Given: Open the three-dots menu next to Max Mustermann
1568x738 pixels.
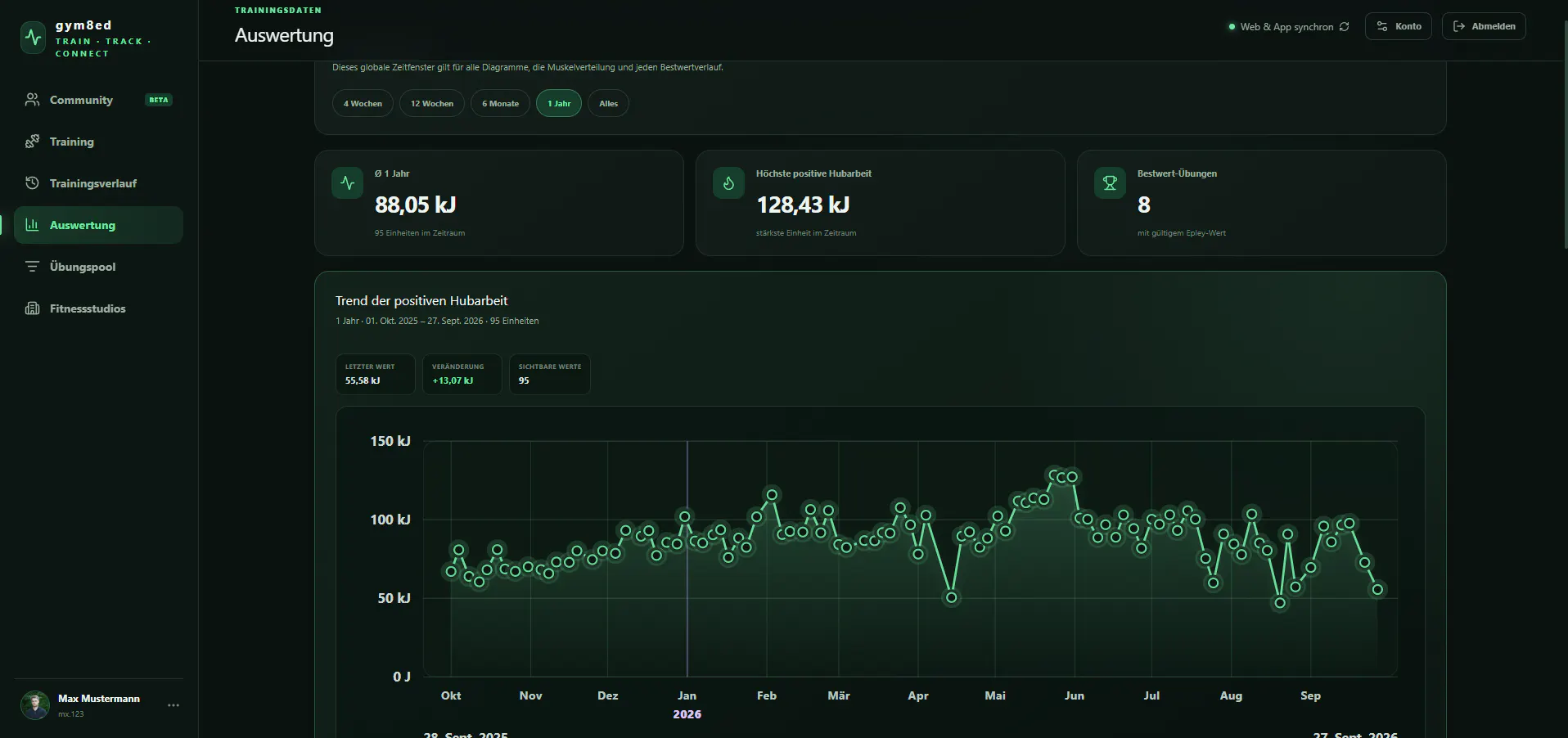Looking at the screenshot, I should click(x=173, y=705).
